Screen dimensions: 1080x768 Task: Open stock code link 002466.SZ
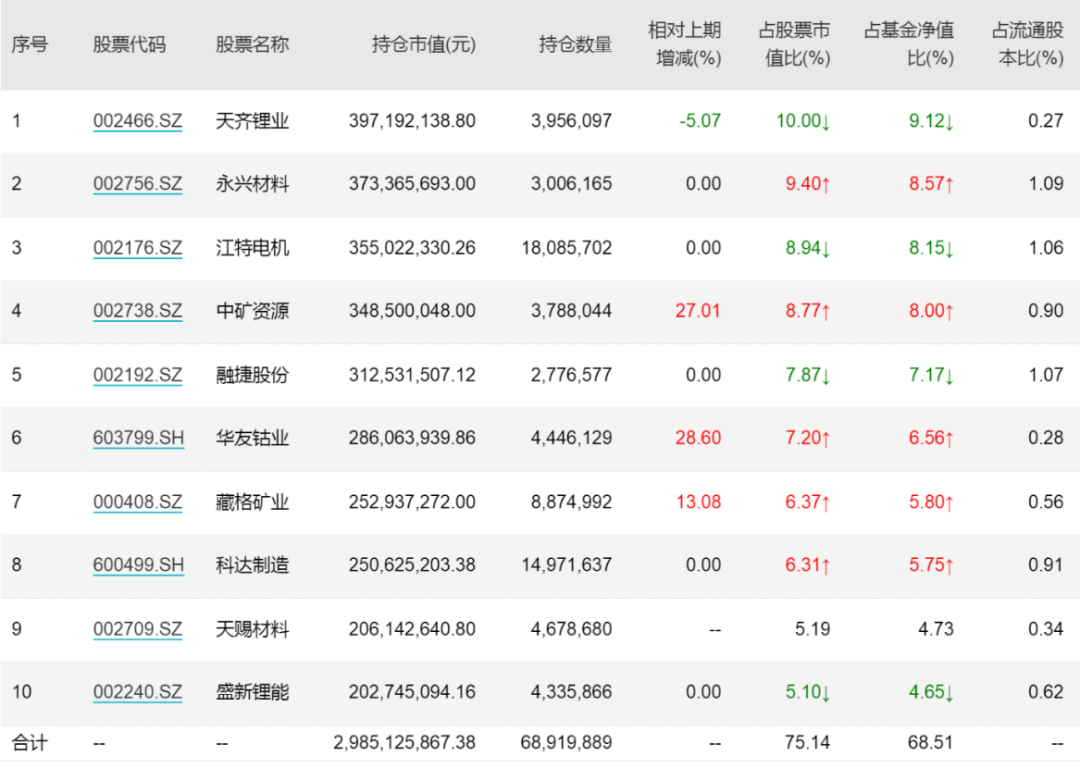click(x=138, y=121)
